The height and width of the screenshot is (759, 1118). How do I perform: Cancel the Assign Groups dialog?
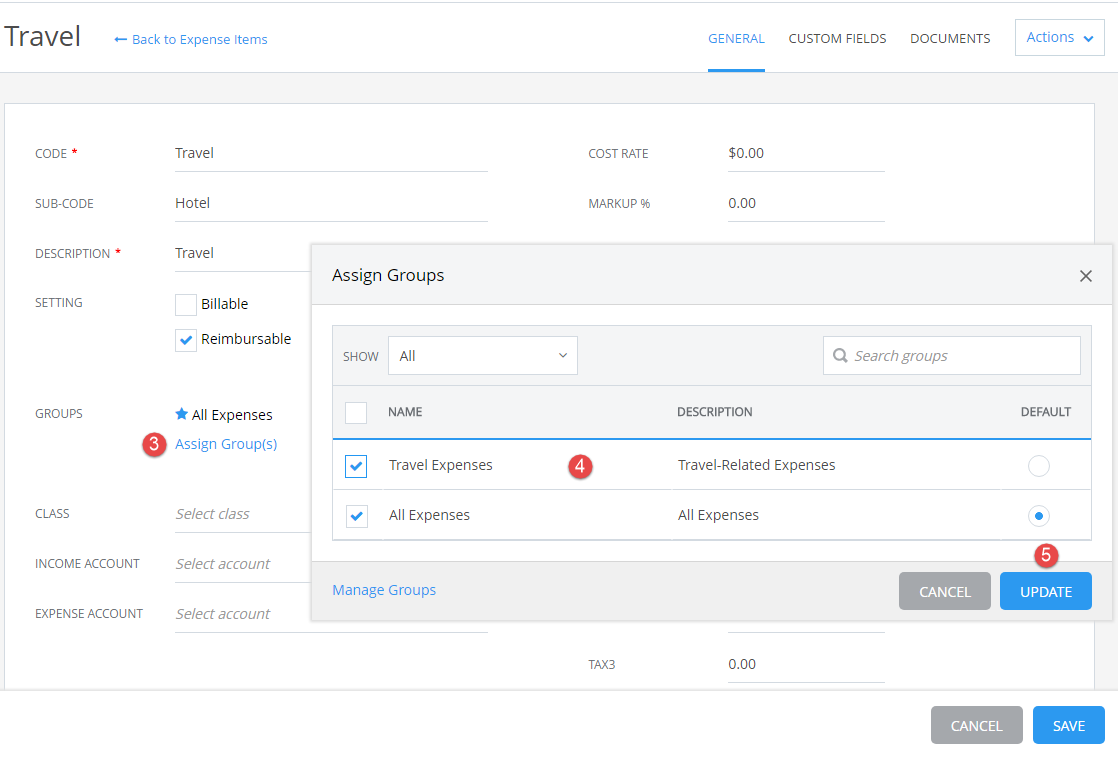point(945,592)
